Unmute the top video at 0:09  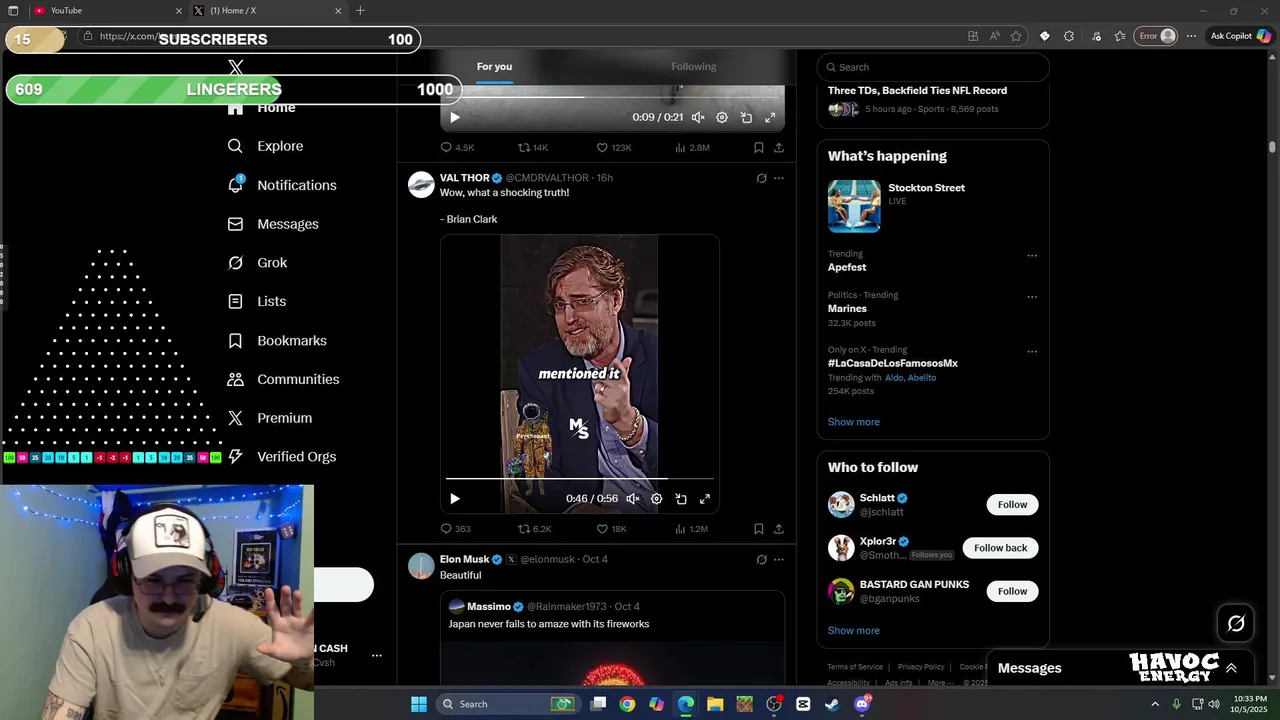pos(698,117)
